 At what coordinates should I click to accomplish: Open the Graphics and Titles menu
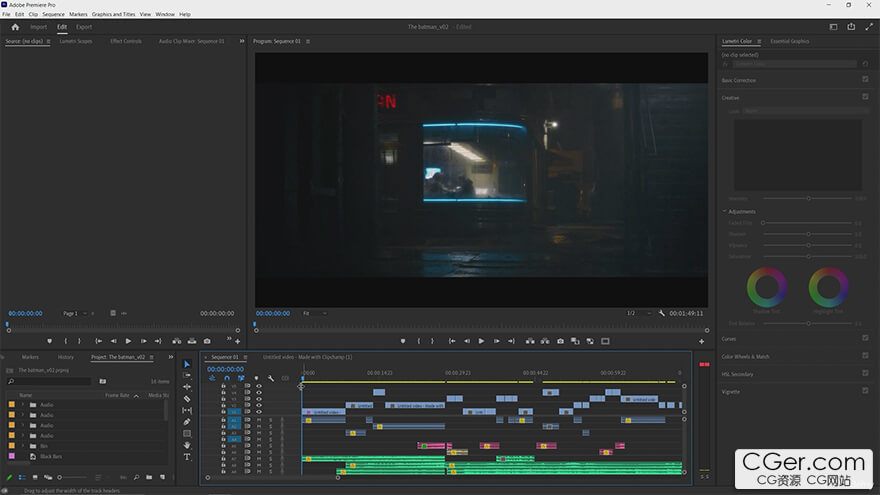(x=113, y=14)
